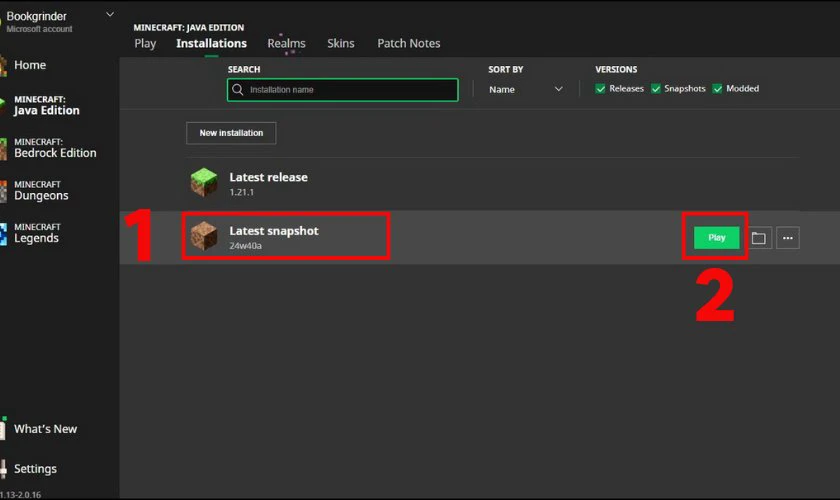Toggle the Snapshots versions checkbox
This screenshot has height=500, width=840.
coord(656,89)
